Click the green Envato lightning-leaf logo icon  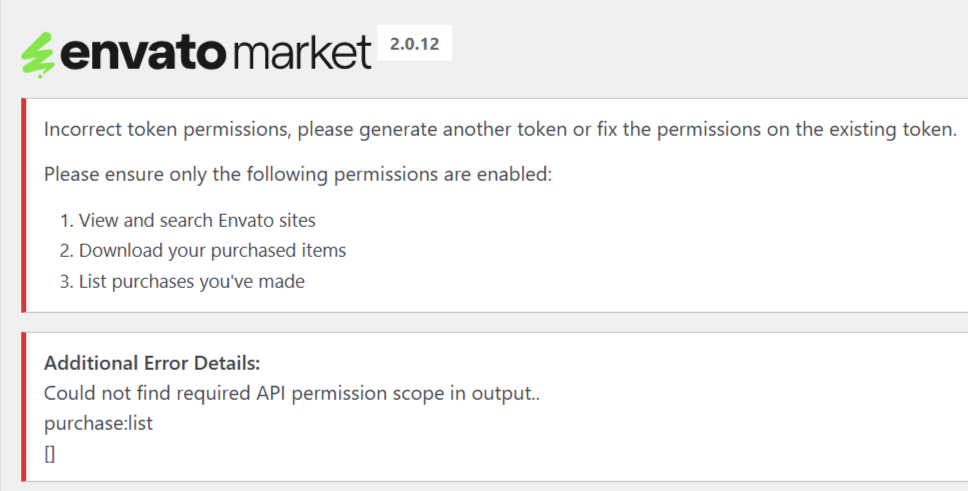coord(38,54)
